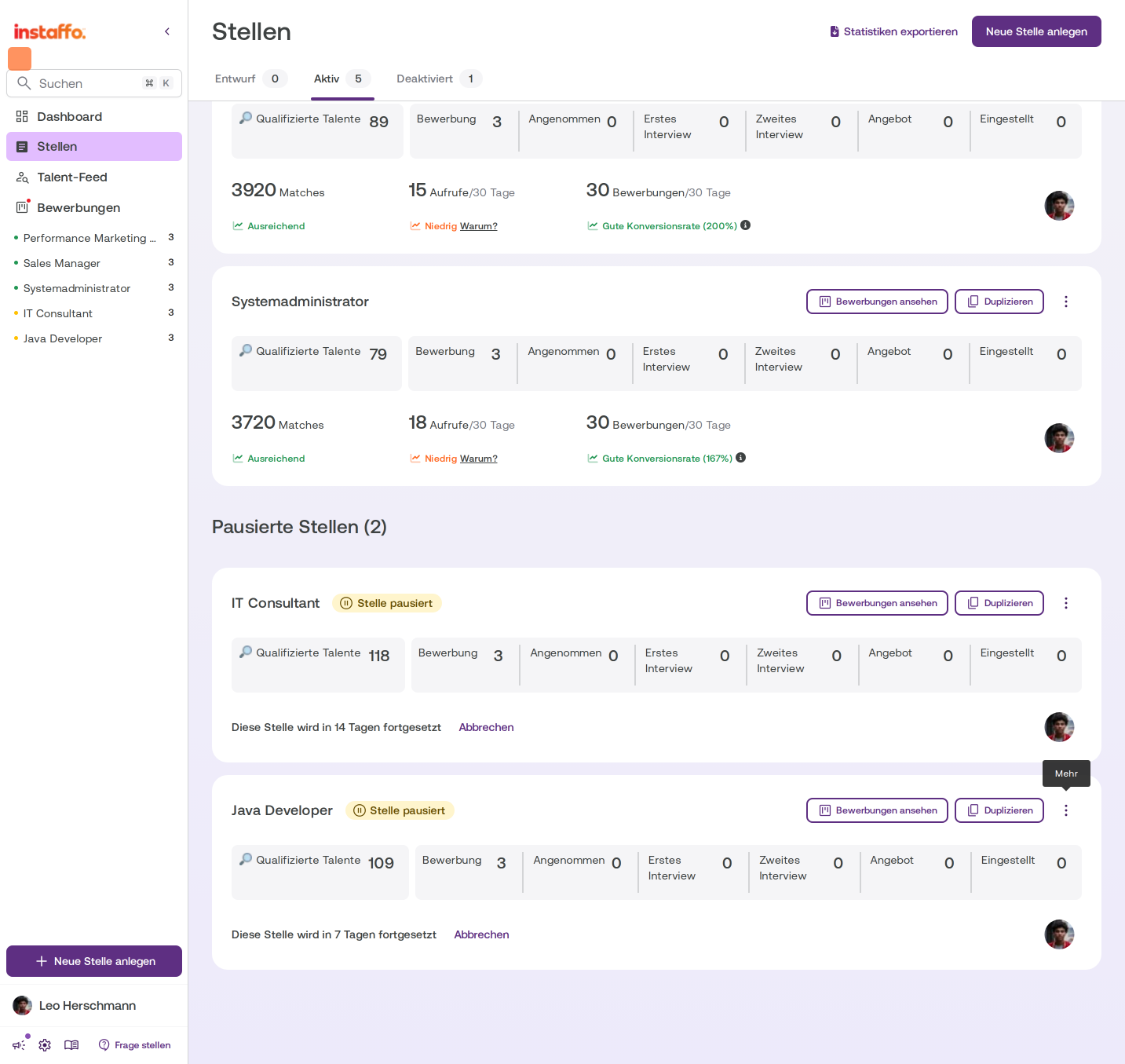Duplicate the Systemadministrator job

(999, 302)
